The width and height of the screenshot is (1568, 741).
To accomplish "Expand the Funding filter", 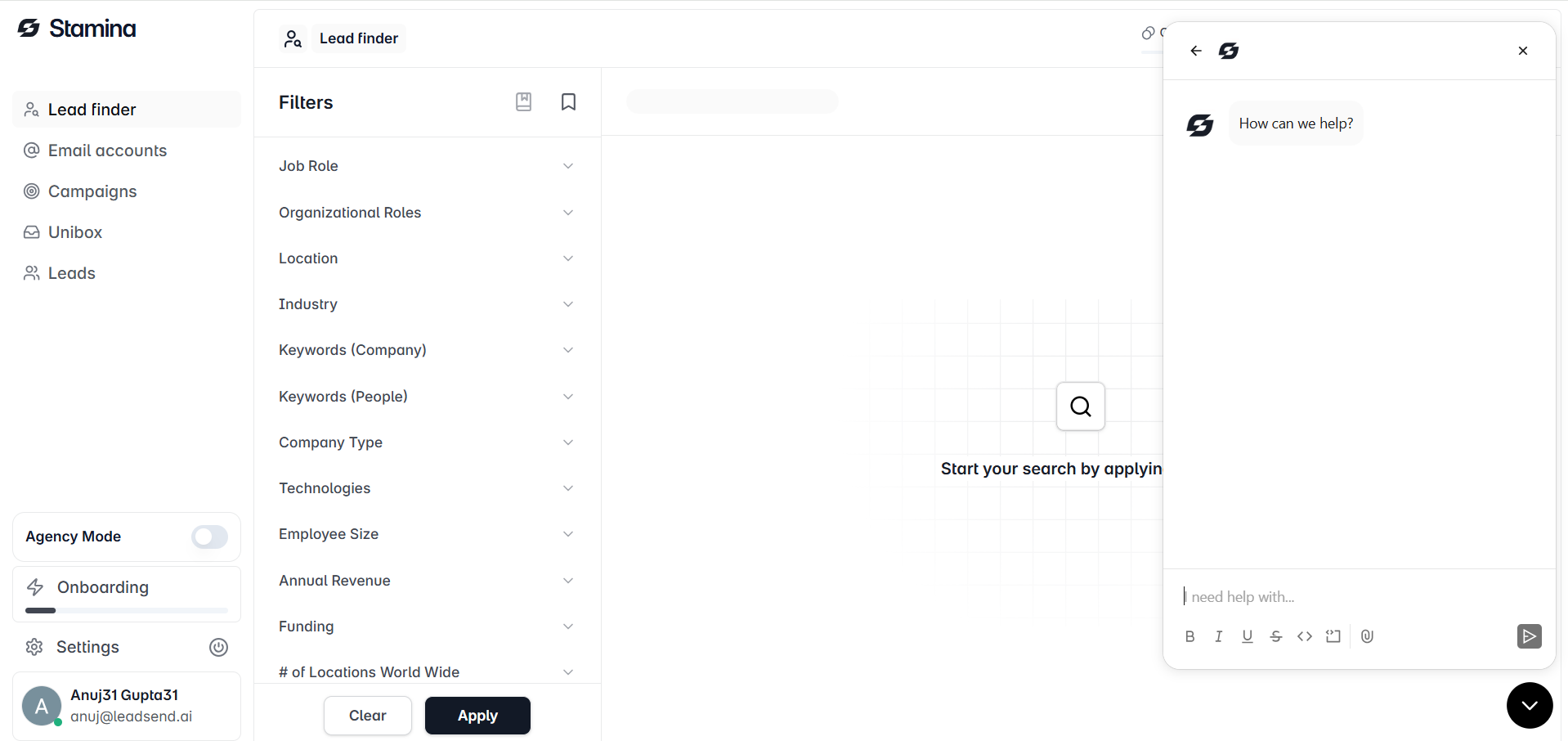I will click(x=427, y=626).
